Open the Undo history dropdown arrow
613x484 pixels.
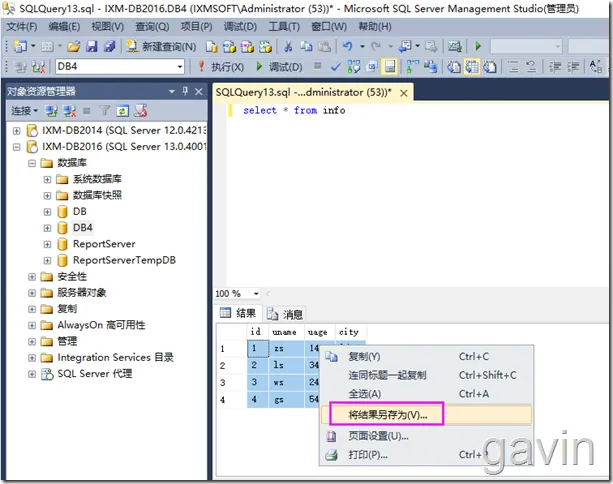362,47
